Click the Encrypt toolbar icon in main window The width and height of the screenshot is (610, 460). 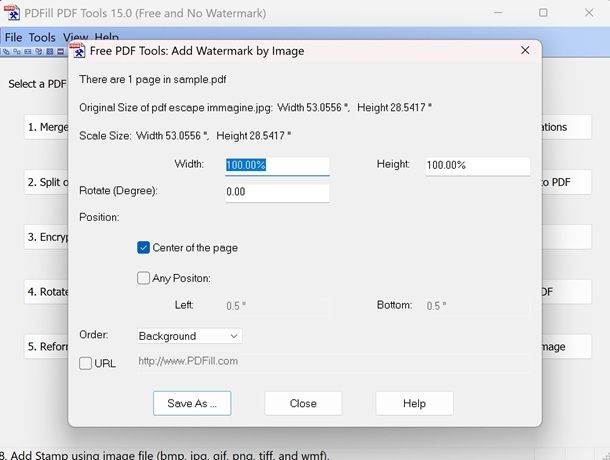(28, 51)
